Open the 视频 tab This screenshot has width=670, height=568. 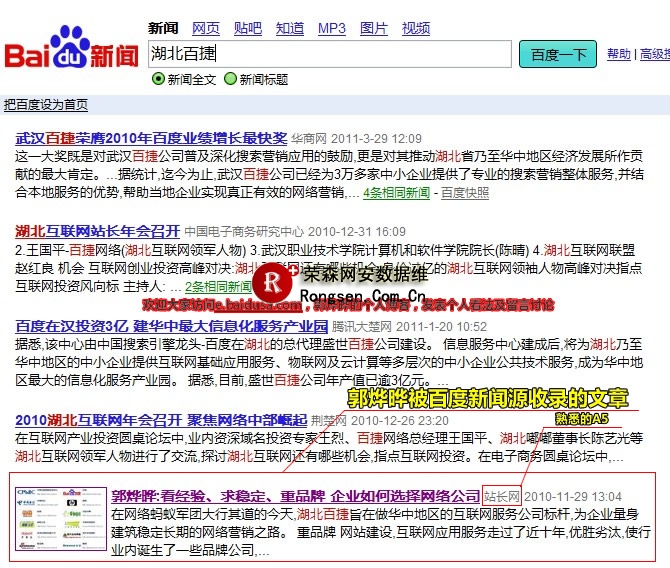(x=416, y=28)
